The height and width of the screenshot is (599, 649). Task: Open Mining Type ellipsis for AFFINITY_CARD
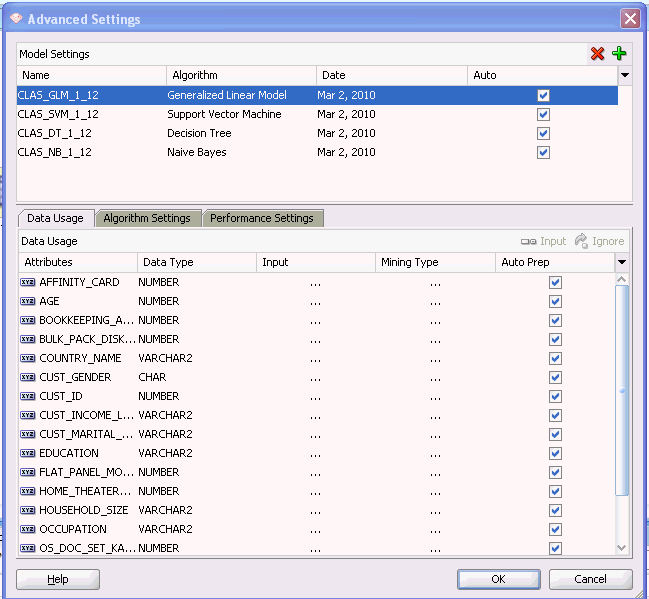435,285
